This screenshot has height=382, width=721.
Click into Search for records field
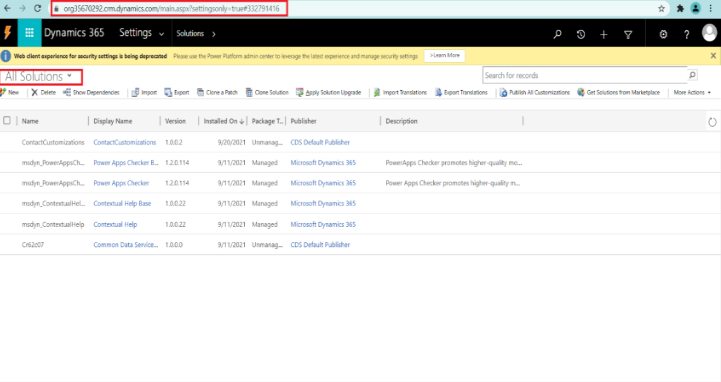click(x=585, y=75)
